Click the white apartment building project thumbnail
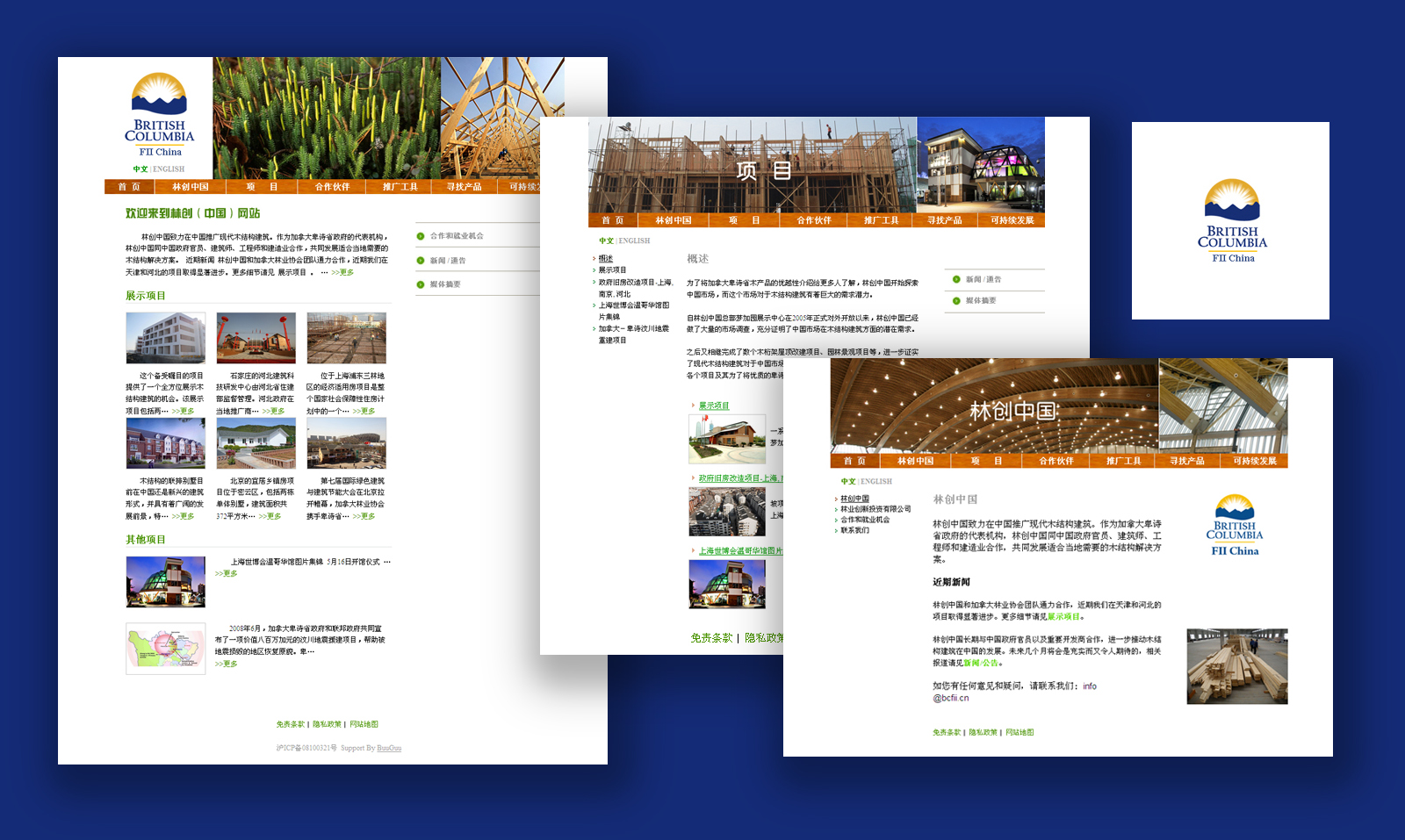 (x=166, y=338)
